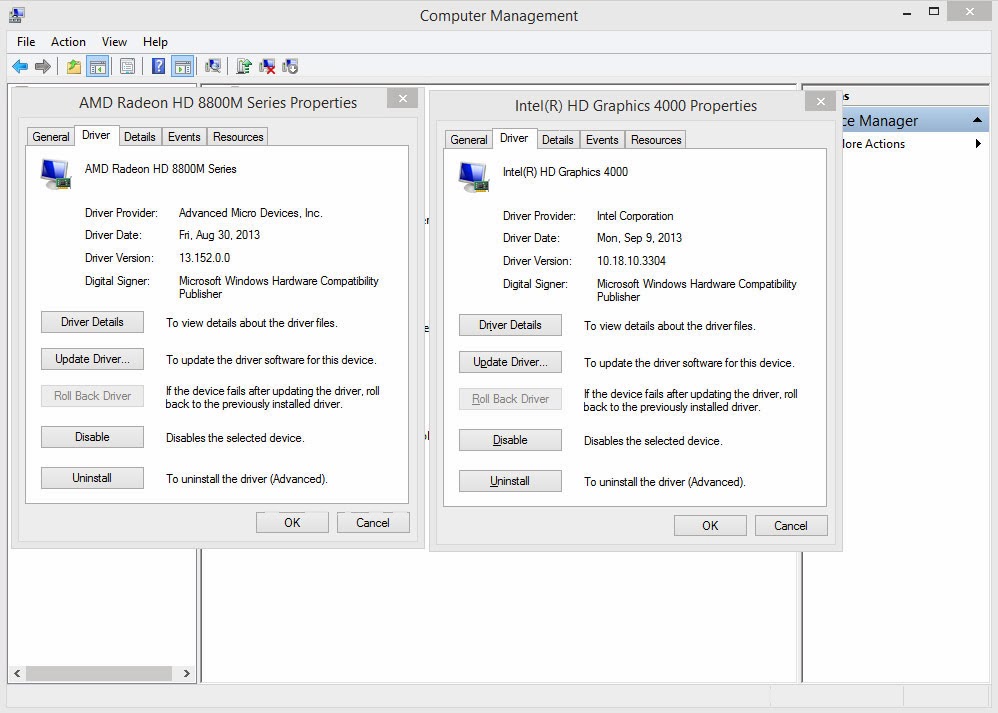Click the console tree horizontal scrollbar thumb
This screenshot has height=713, width=998.
pyautogui.click(x=99, y=674)
